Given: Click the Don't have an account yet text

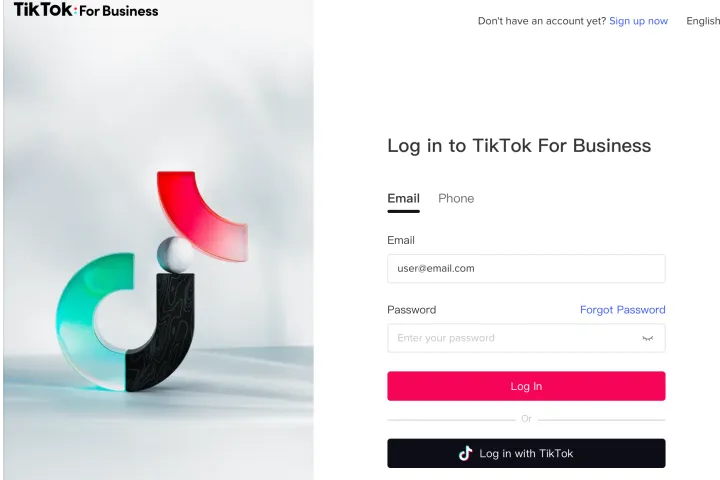Looking at the screenshot, I should pos(542,21).
